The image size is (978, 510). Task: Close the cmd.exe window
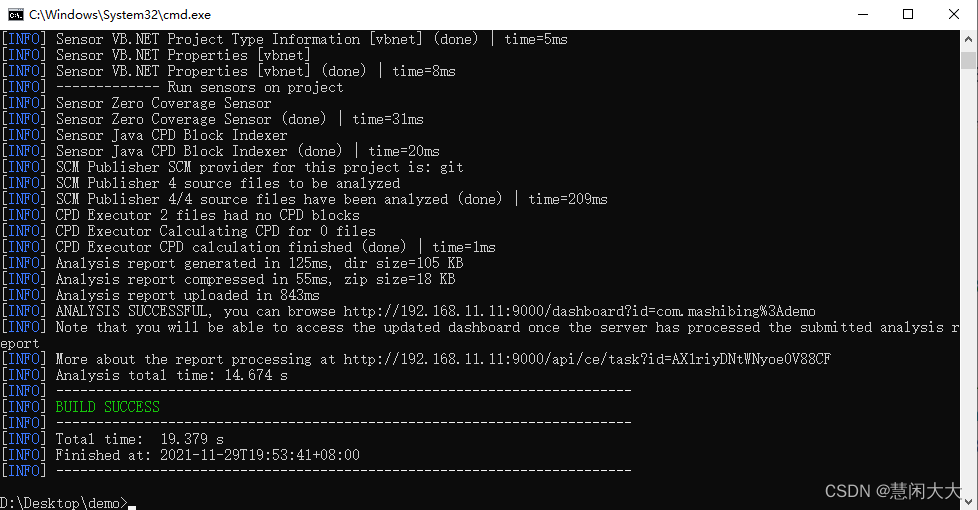[x=954, y=14]
